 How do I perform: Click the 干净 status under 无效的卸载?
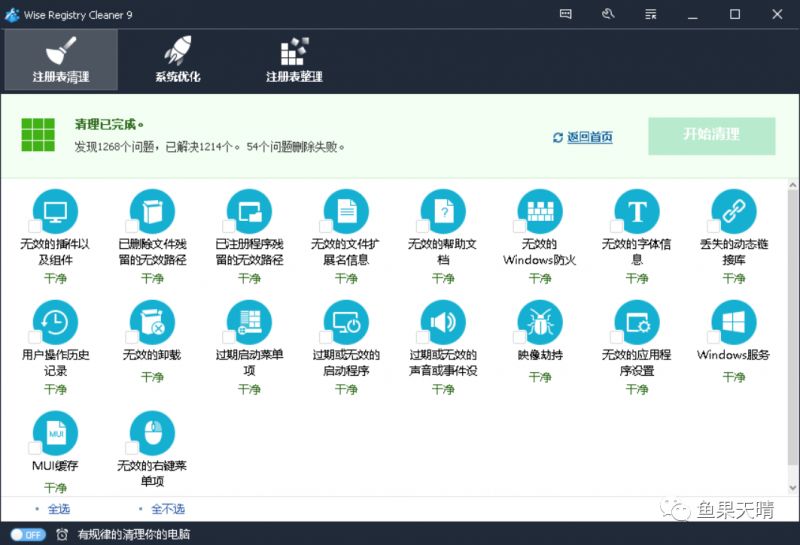[x=152, y=377]
